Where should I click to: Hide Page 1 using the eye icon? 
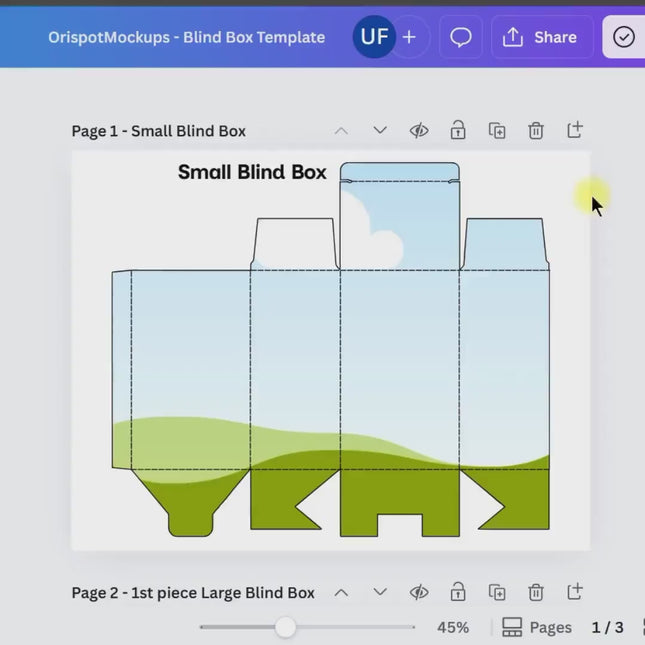419,131
